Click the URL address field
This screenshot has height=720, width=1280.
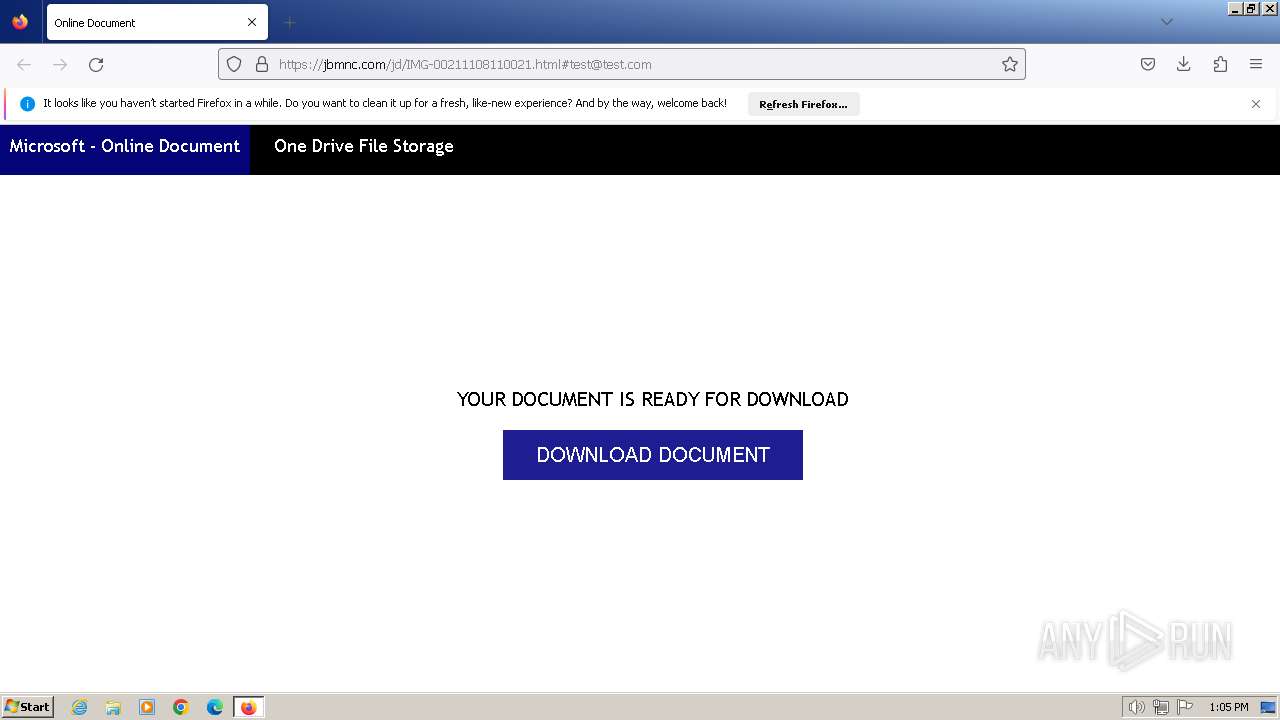[x=621, y=64]
